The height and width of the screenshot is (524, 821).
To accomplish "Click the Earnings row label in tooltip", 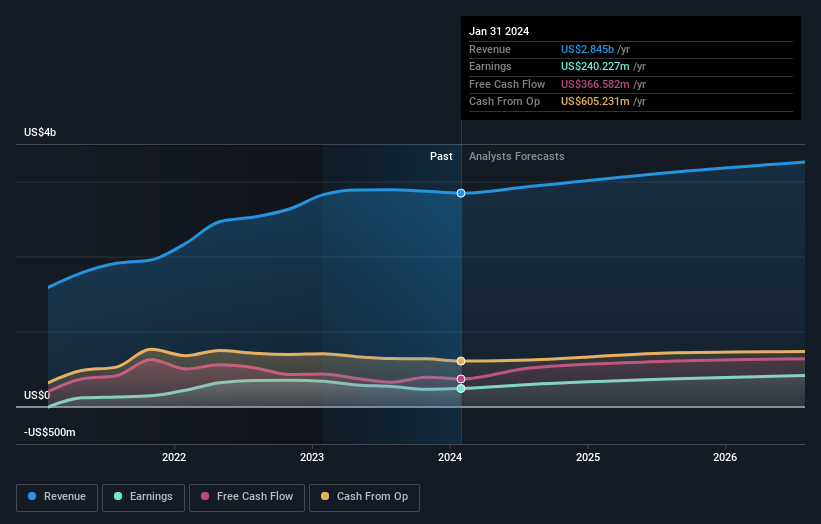I will pyautogui.click(x=490, y=66).
